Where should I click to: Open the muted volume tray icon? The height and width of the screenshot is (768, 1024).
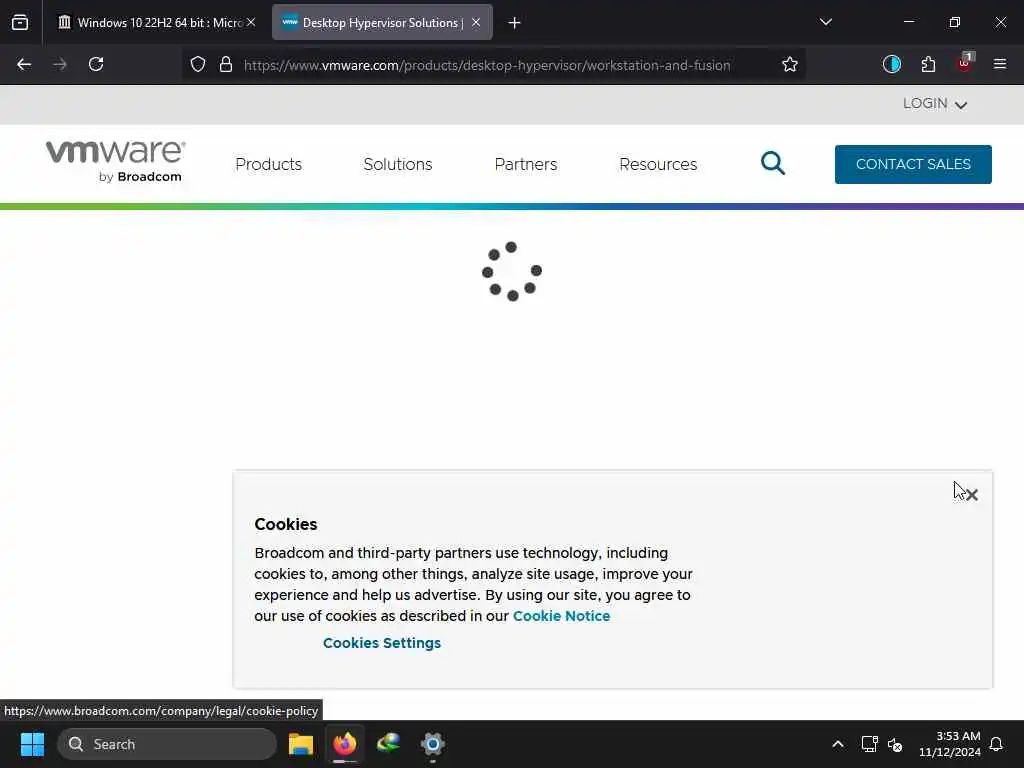click(895, 744)
